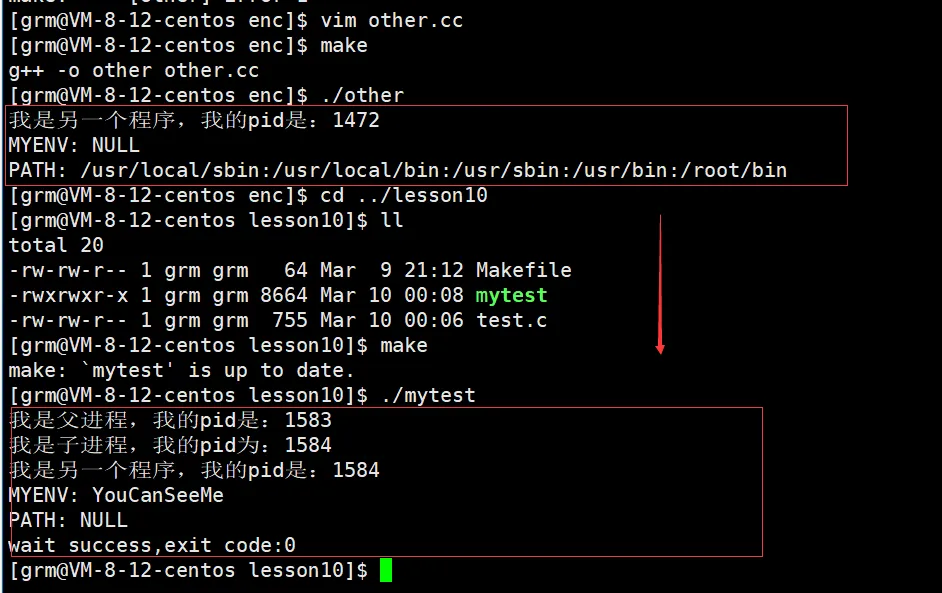Screen dimensions: 942x593
Task: Click the PATH line with /usr/local/sbin
Action: click(398, 171)
